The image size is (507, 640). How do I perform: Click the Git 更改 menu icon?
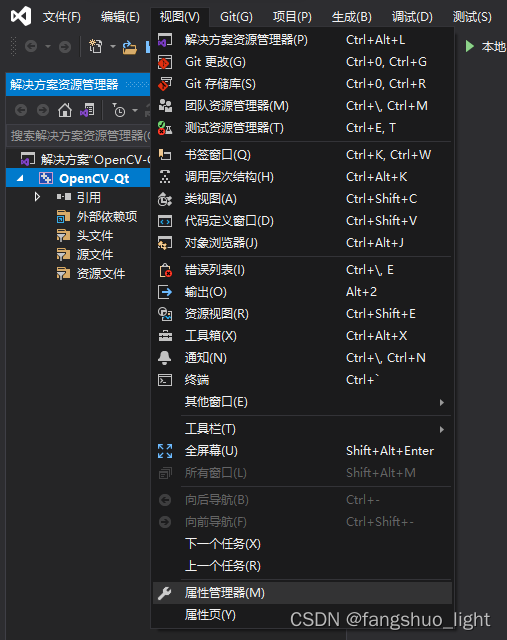pos(165,62)
